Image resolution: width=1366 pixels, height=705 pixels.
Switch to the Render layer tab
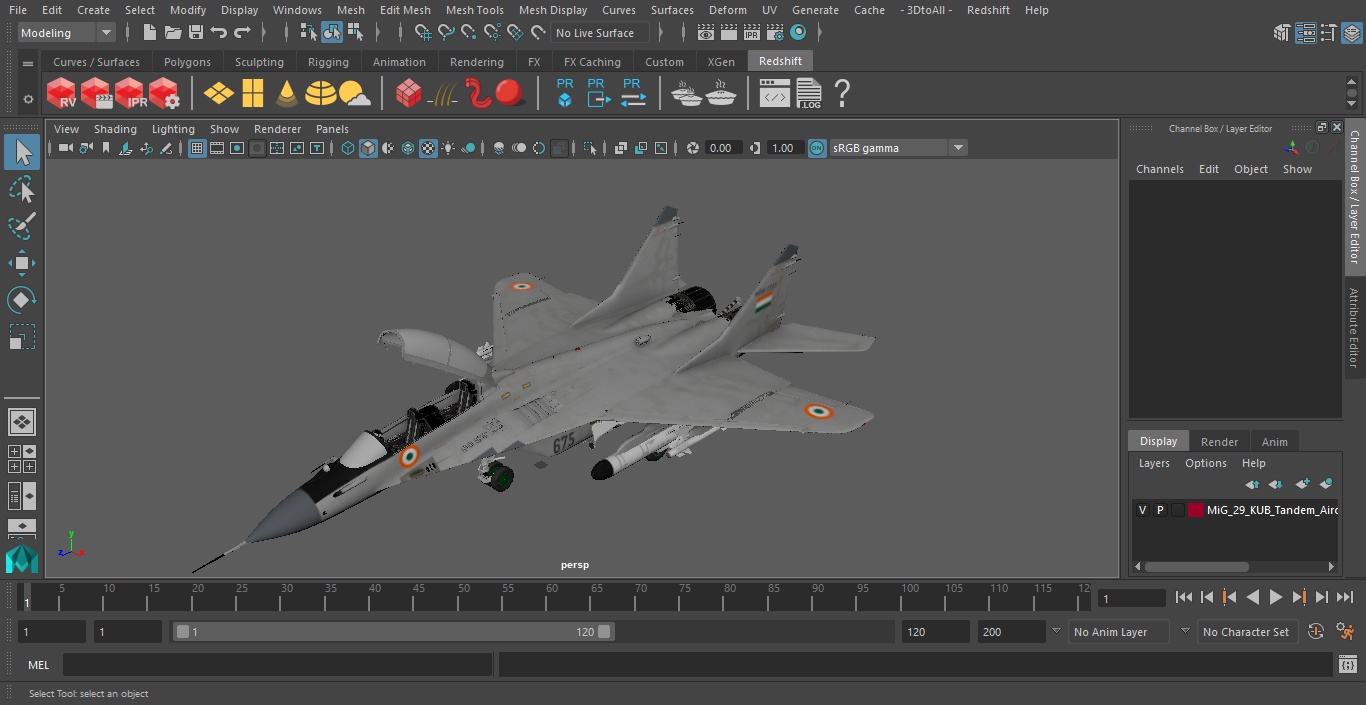[x=1219, y=442]
